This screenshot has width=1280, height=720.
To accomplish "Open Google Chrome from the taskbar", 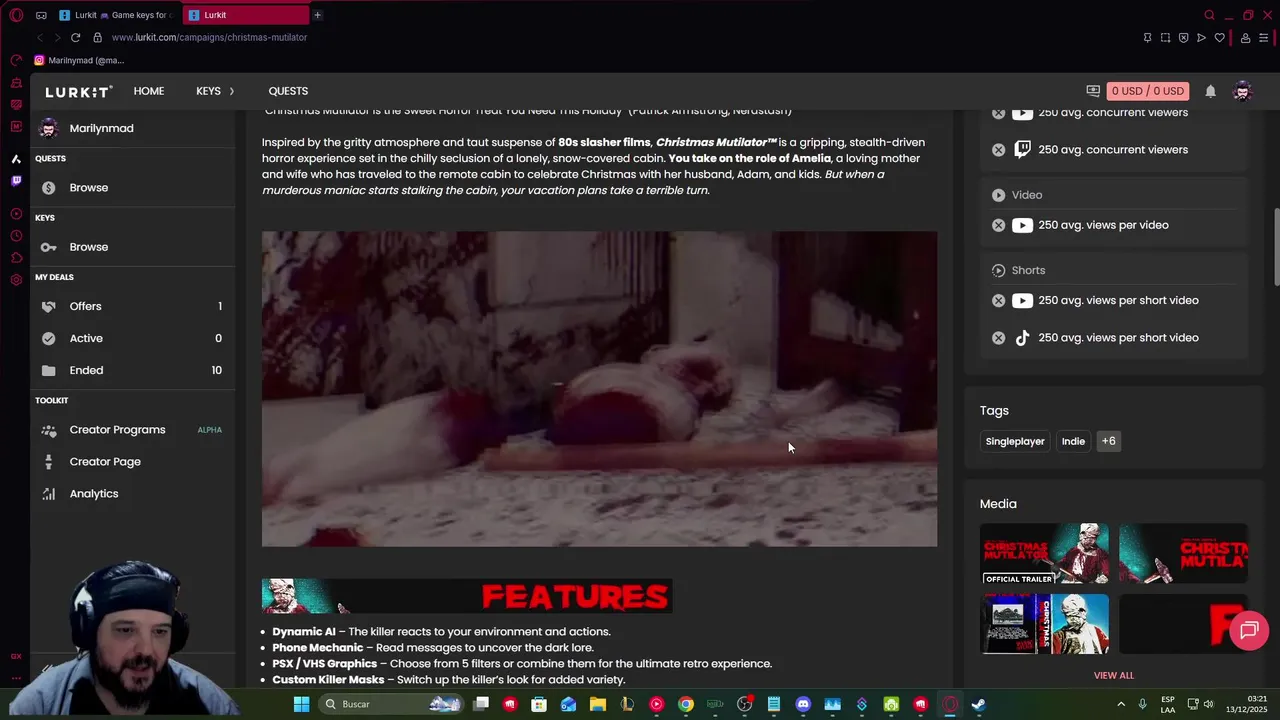I will tap(686, 704).
